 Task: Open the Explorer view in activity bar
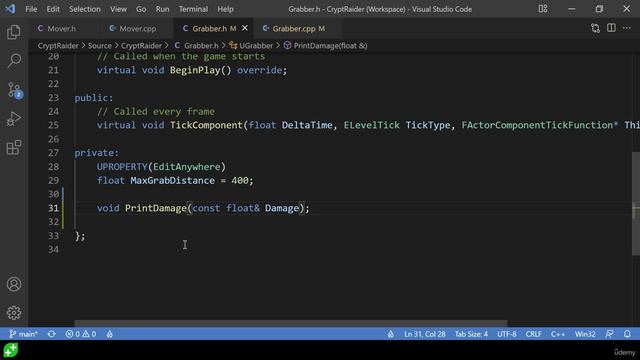(14, 32)
